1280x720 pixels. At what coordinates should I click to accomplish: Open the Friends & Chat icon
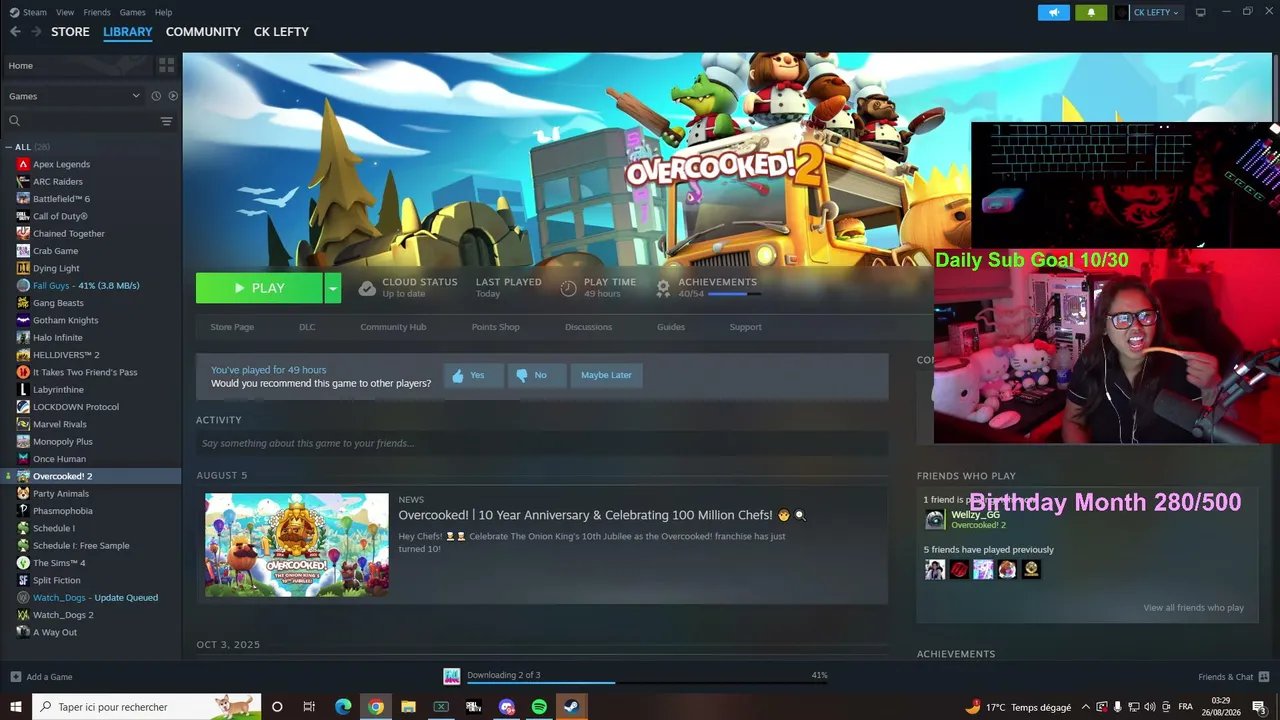(x=1264, y=677)
